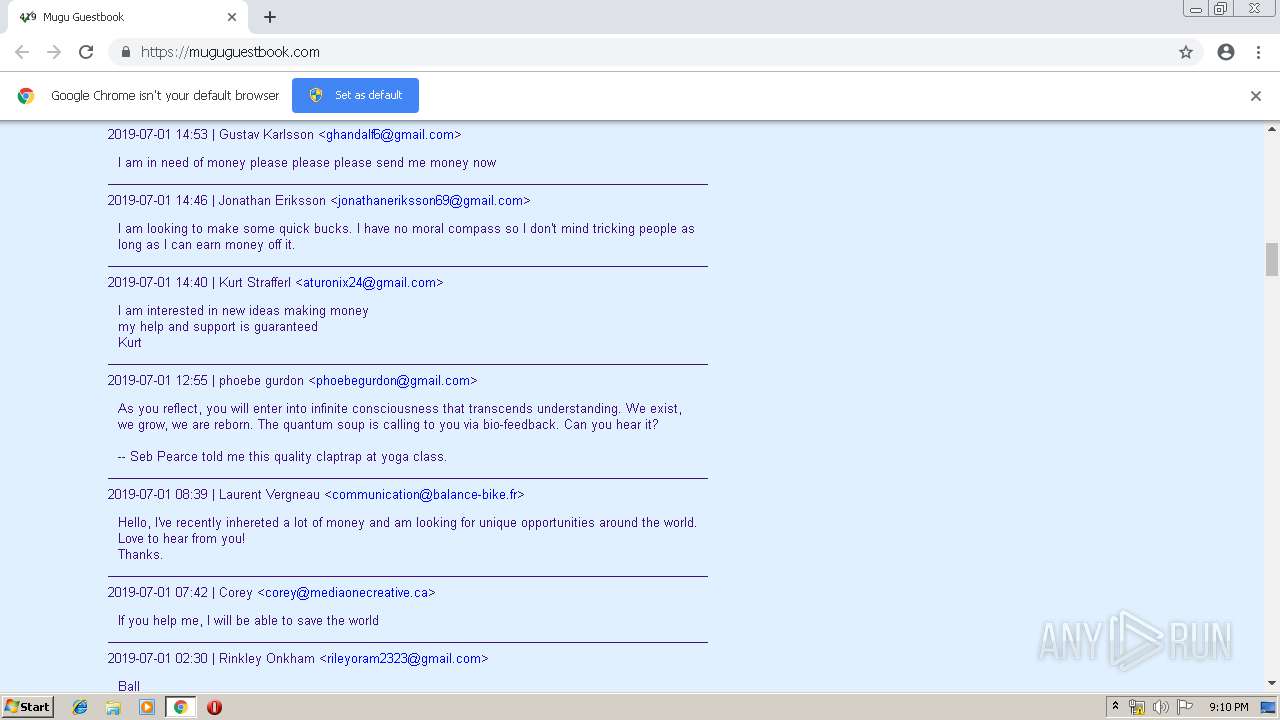Screen dimensions: 1280x720
Task: Email corey@mediaonecreative.ca link
Action: point(346,592)
